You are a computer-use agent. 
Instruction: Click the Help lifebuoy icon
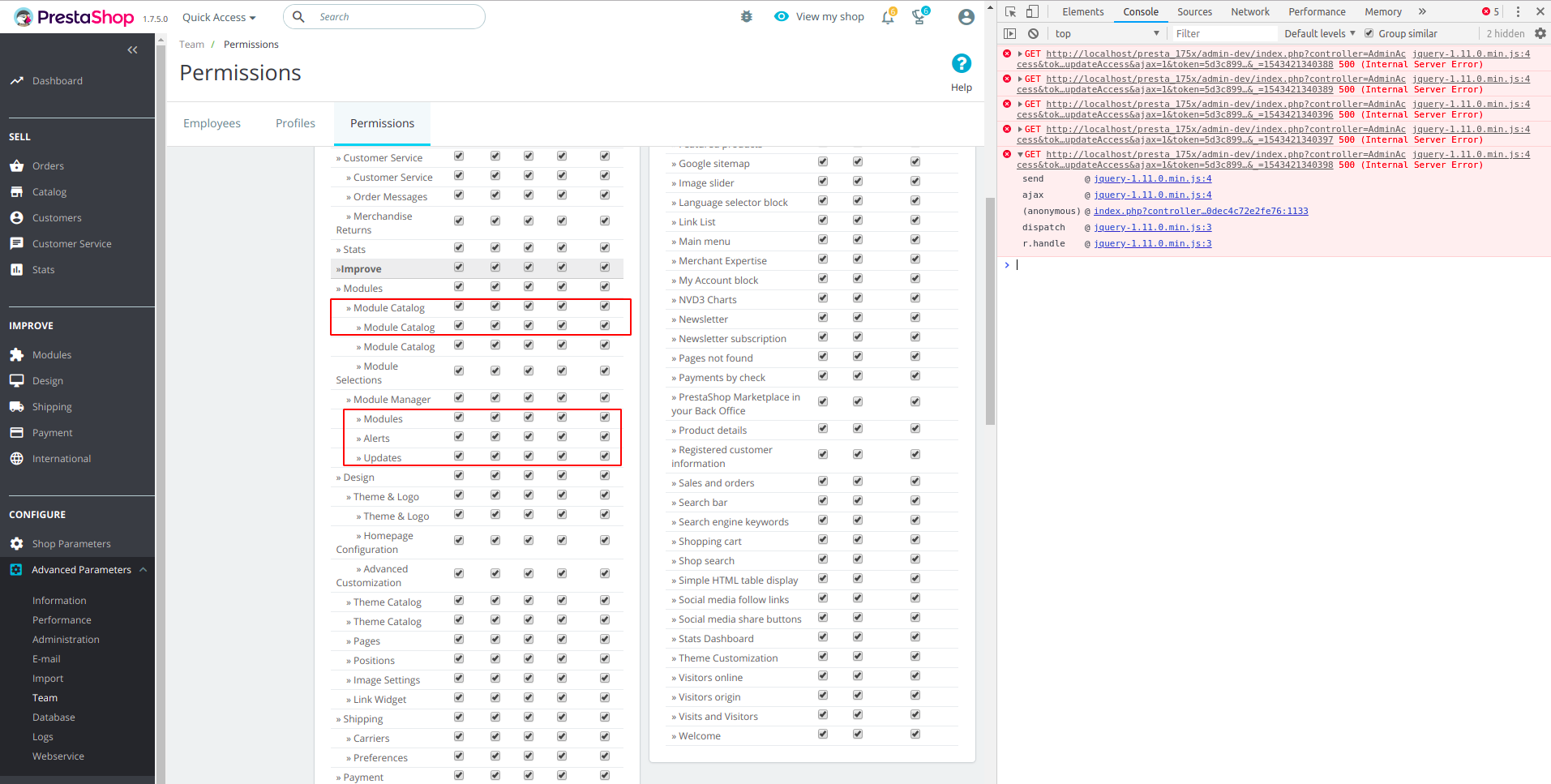tap(961, 62)
